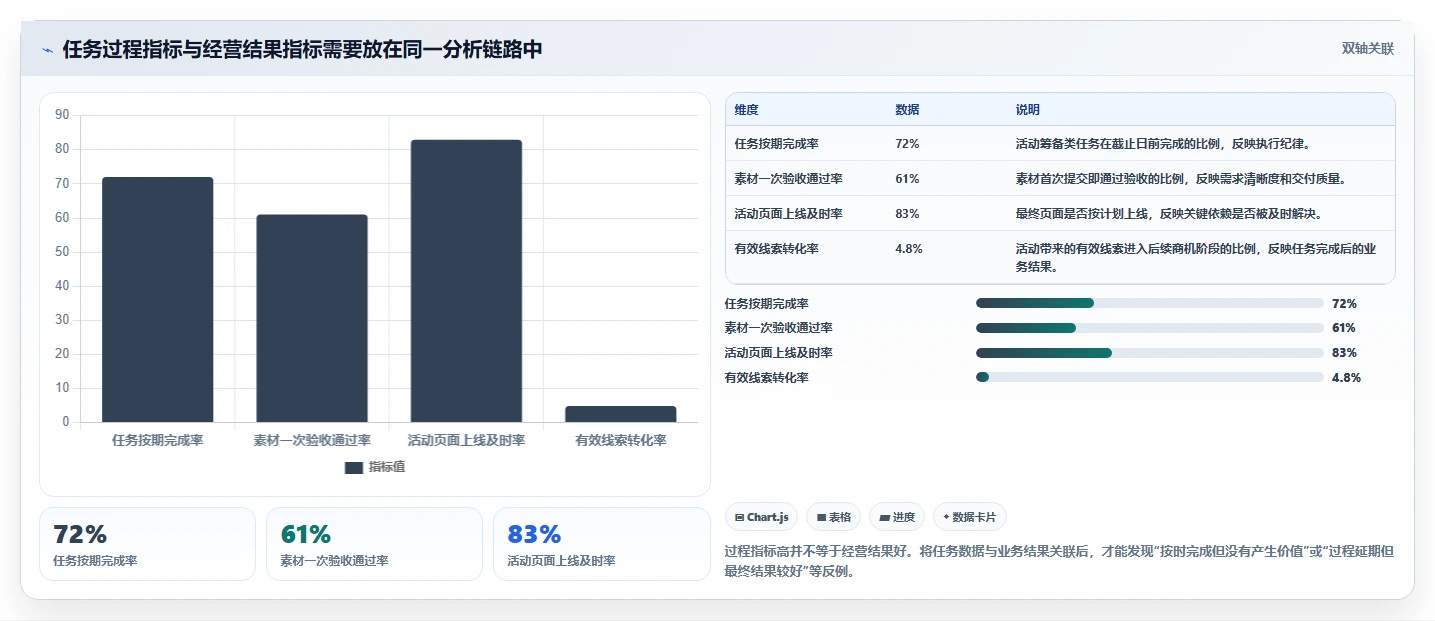Click progress label 有效线索转化率
This screenshot has height=621, width=1435.
(767, 378)
